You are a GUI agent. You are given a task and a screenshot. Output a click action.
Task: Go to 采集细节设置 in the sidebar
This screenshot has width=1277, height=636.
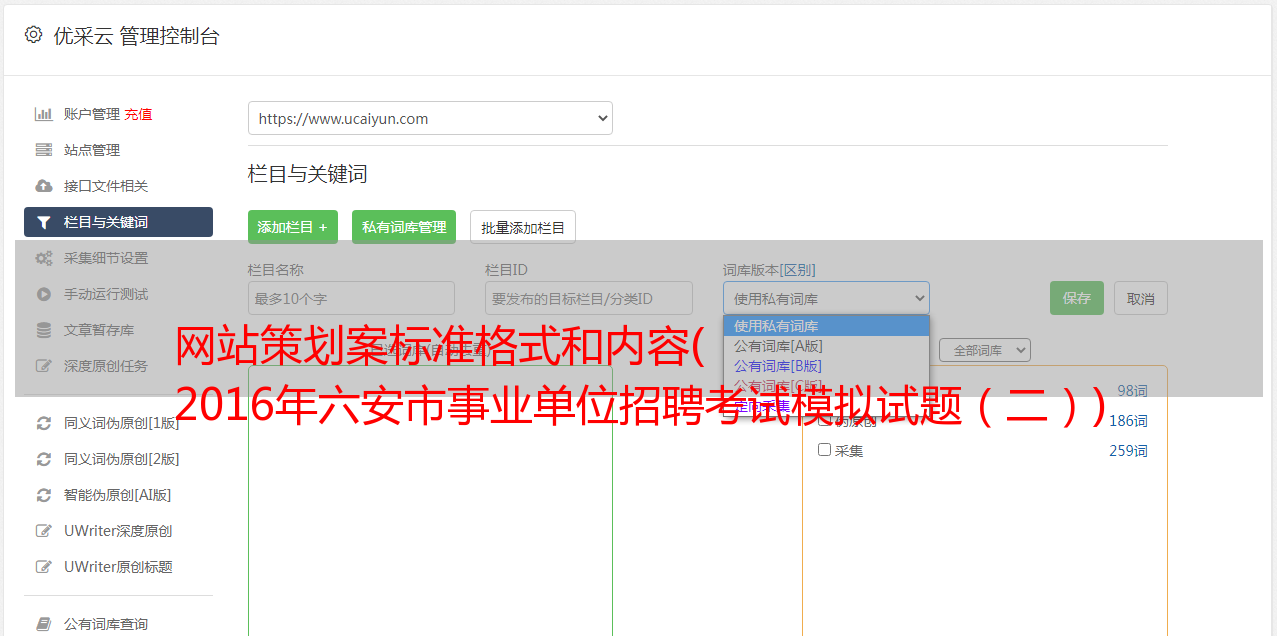coord(106,258)
